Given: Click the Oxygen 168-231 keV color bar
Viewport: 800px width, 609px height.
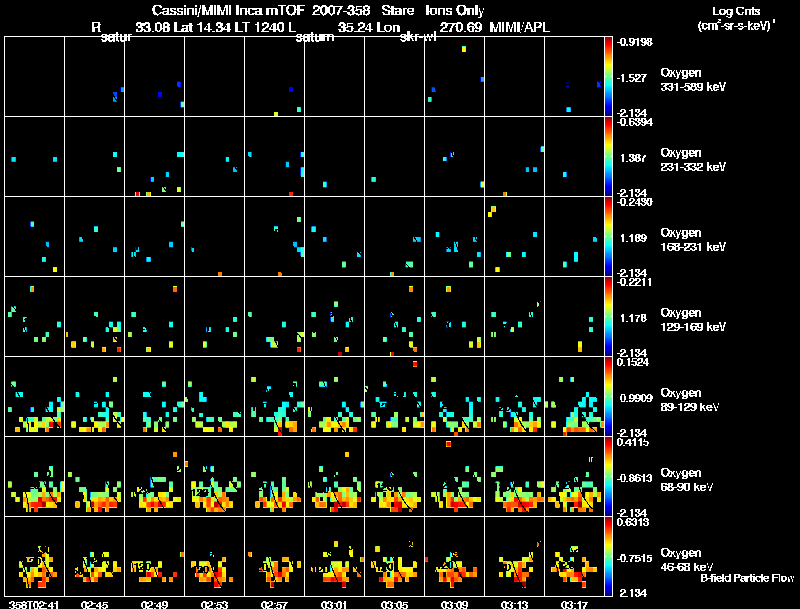Looking at the screenshot, I should coord(608,237).
